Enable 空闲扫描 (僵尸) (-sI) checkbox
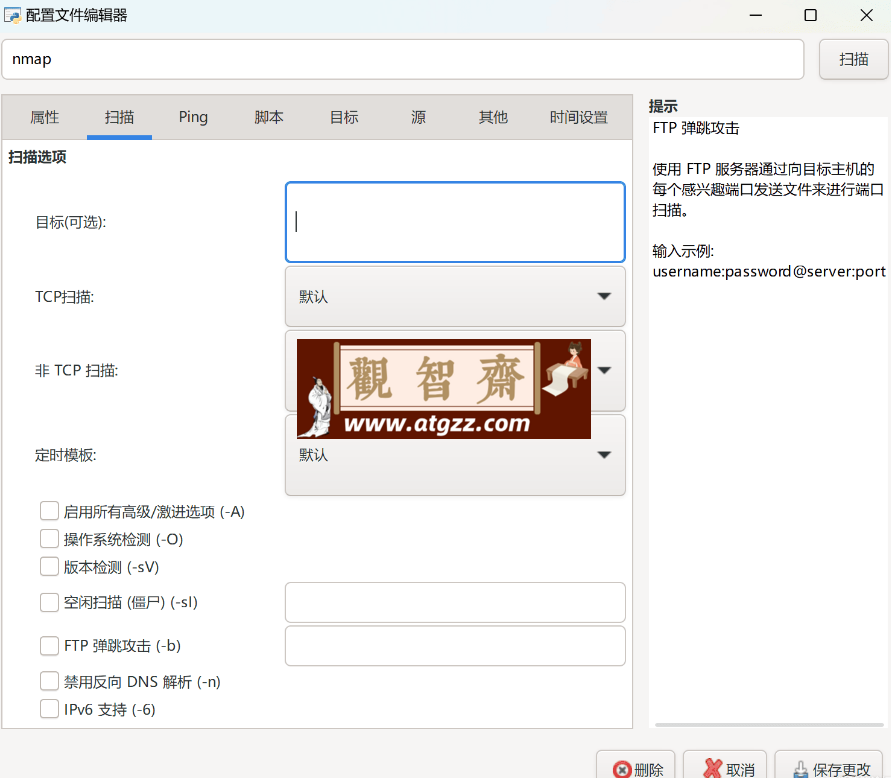 click(49, 602)
